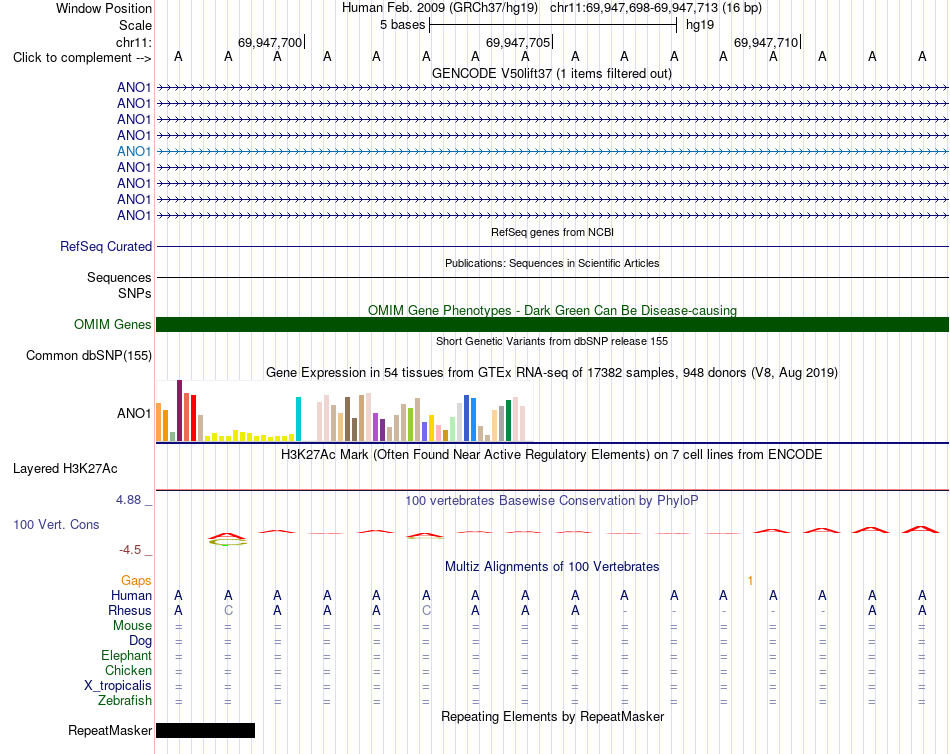Select the Window Position track label

(x=104, y=8)
